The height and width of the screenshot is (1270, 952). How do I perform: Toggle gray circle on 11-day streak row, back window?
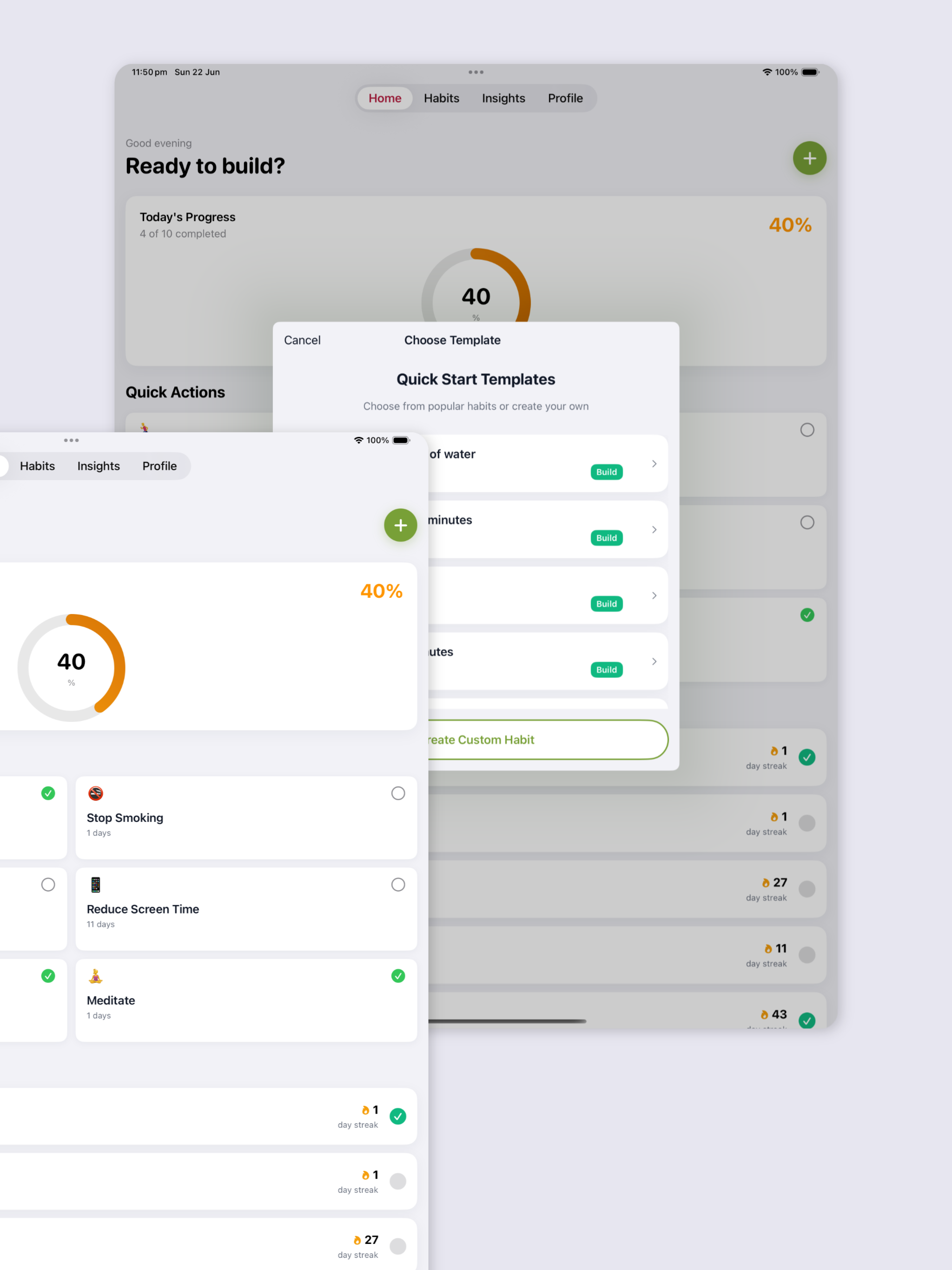(807, 955)
